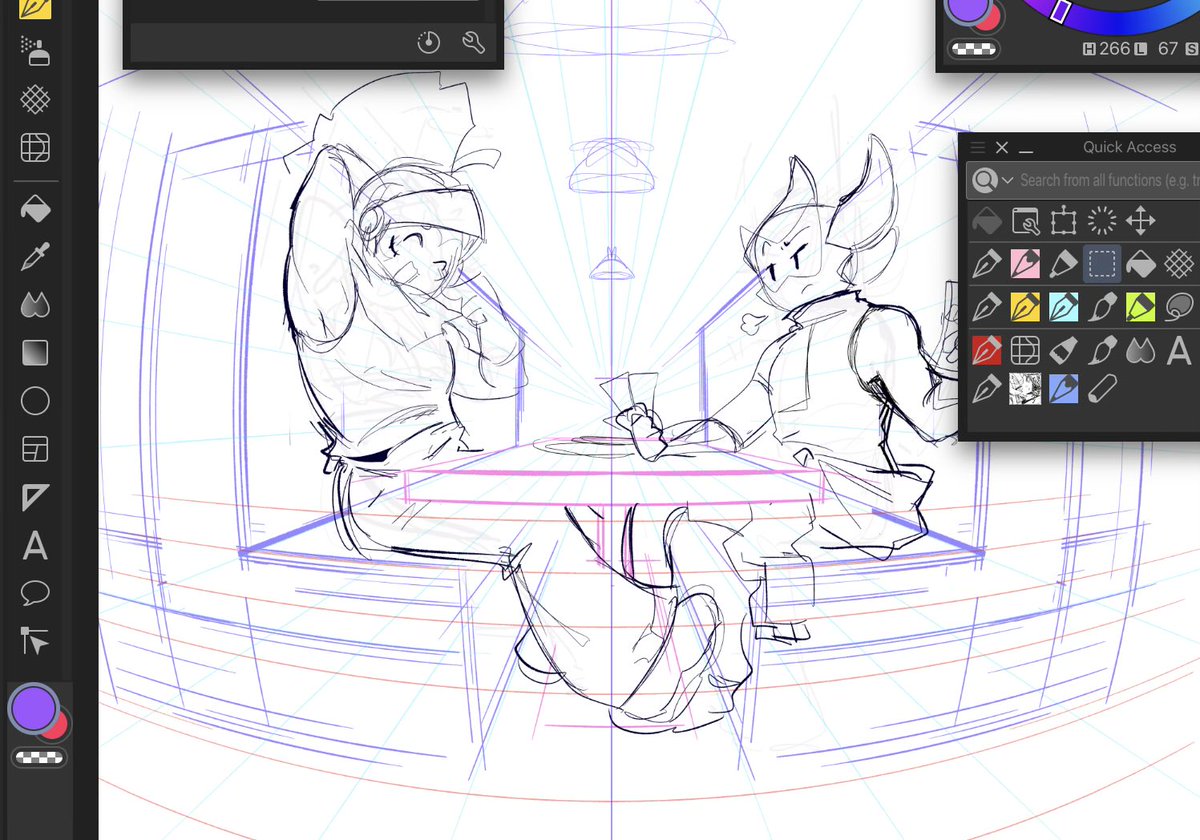Select the Text tool in left toolbar

(x=35, y=545)
